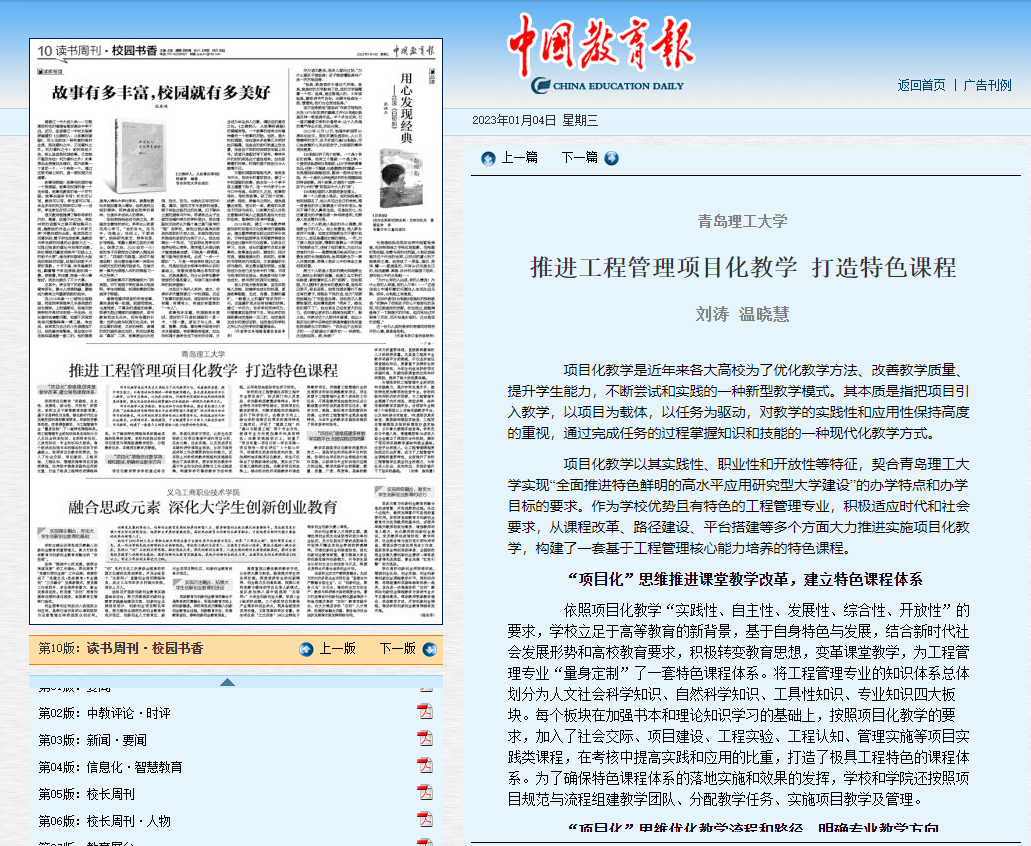The image size is (1031, 846).
Task: Click the blue arrow icon after 下一篇
Action: 611,158
